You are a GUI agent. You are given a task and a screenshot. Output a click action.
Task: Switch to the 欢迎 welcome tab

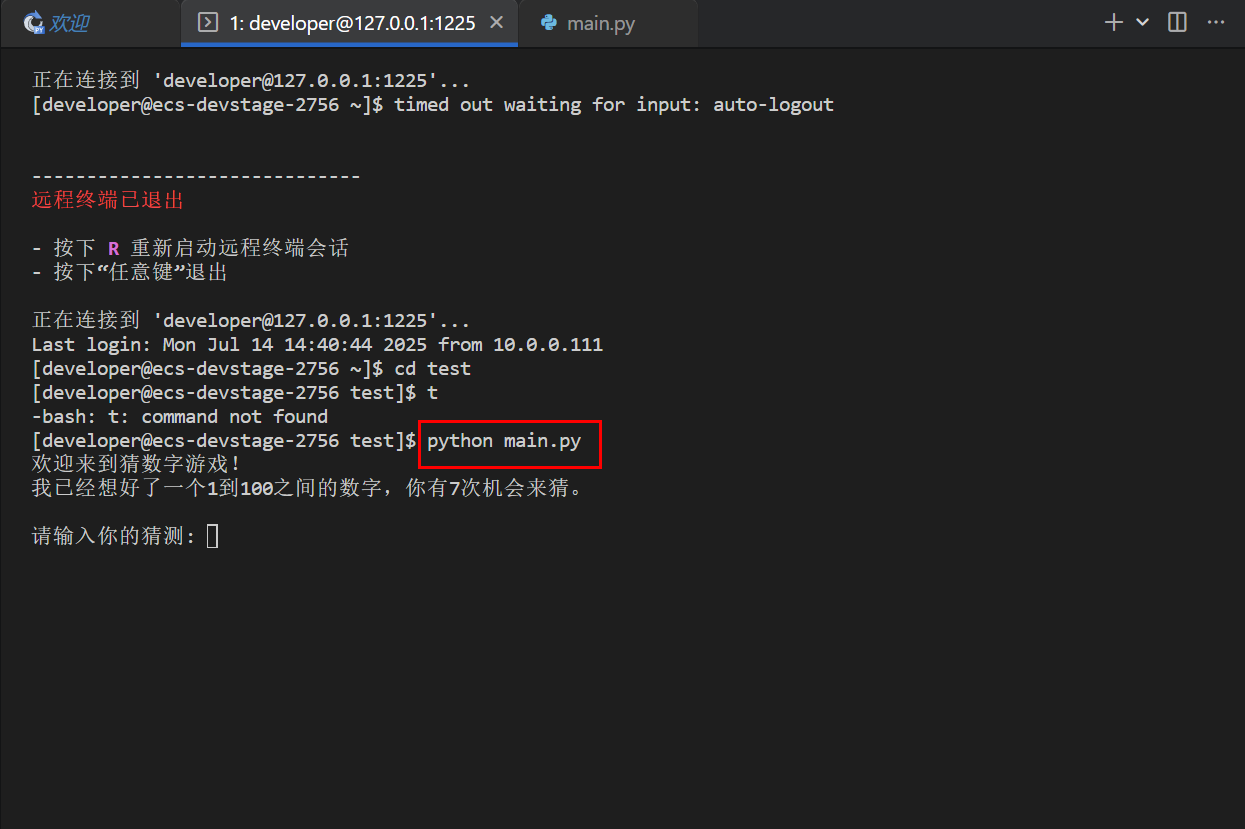90,23
